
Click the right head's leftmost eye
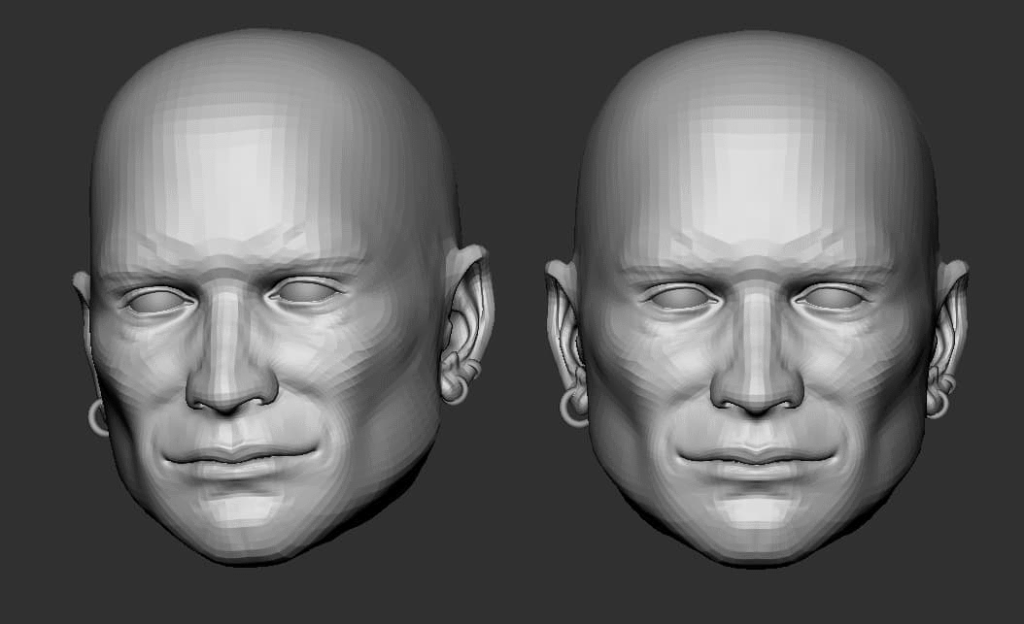click(x=680, y=297)
